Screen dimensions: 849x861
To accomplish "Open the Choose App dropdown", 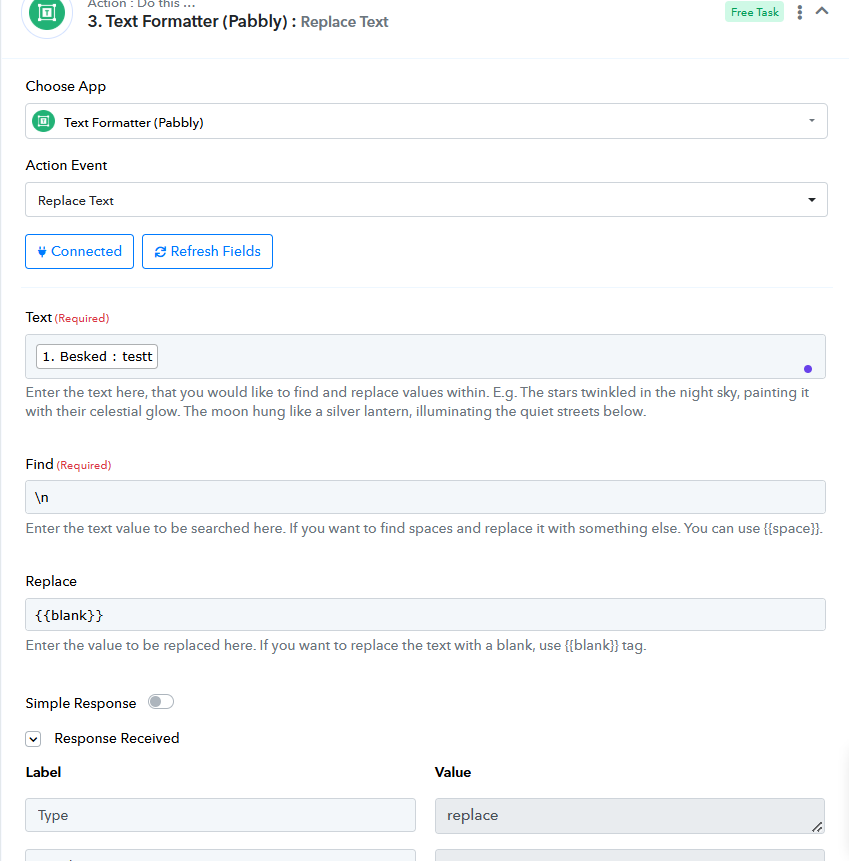I will coord(426,121).
